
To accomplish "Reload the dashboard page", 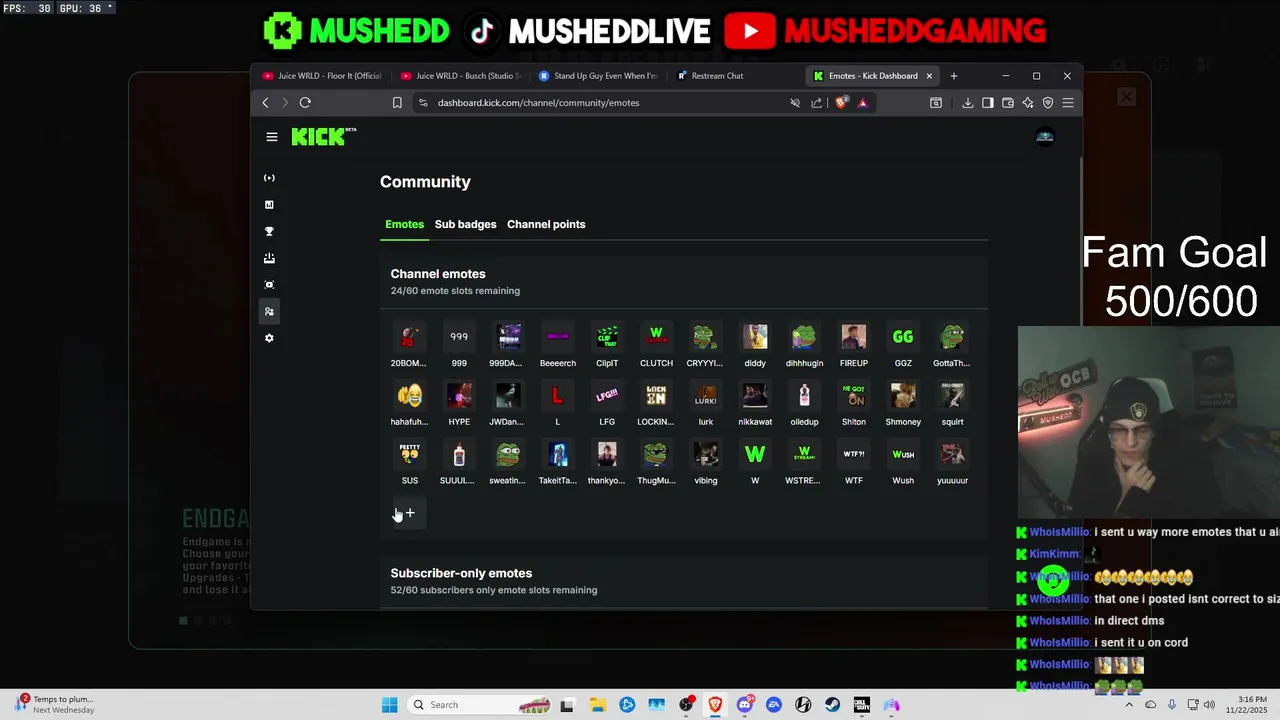I will (305, 102).
